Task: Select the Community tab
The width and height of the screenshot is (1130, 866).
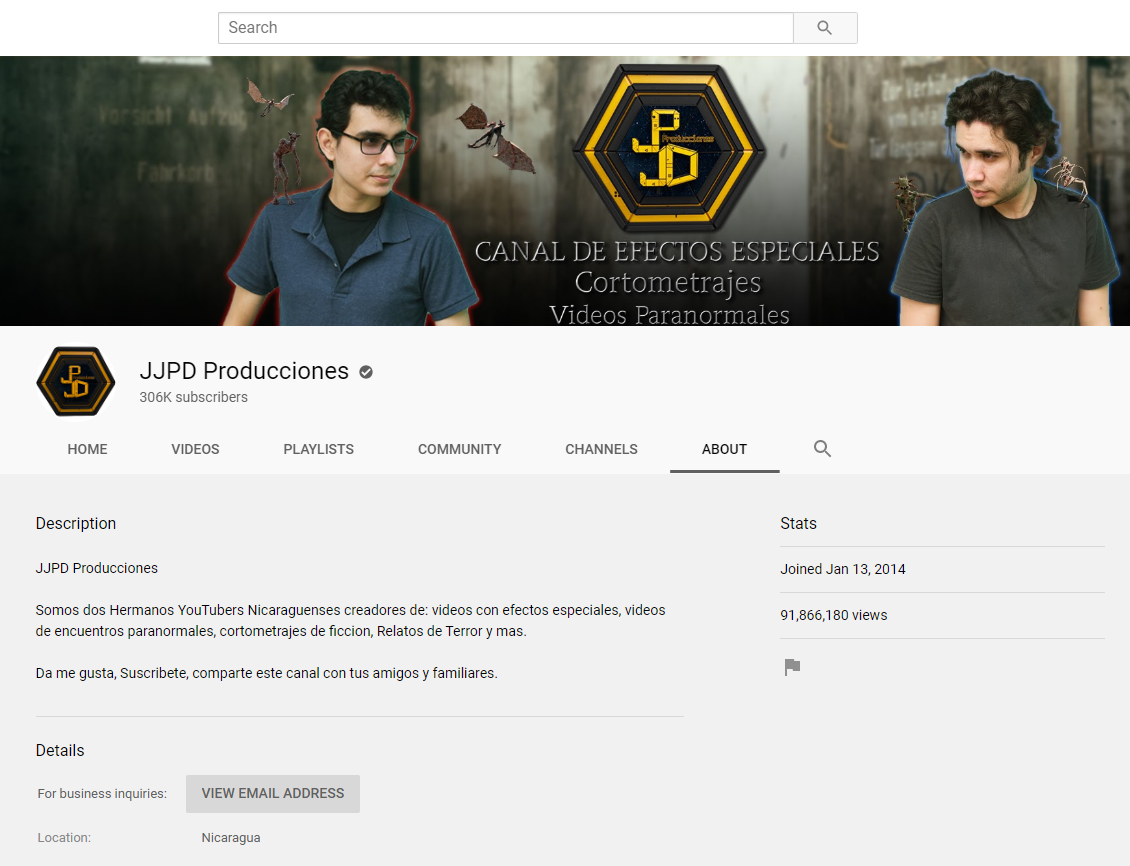Action: (x=460, y=449)
